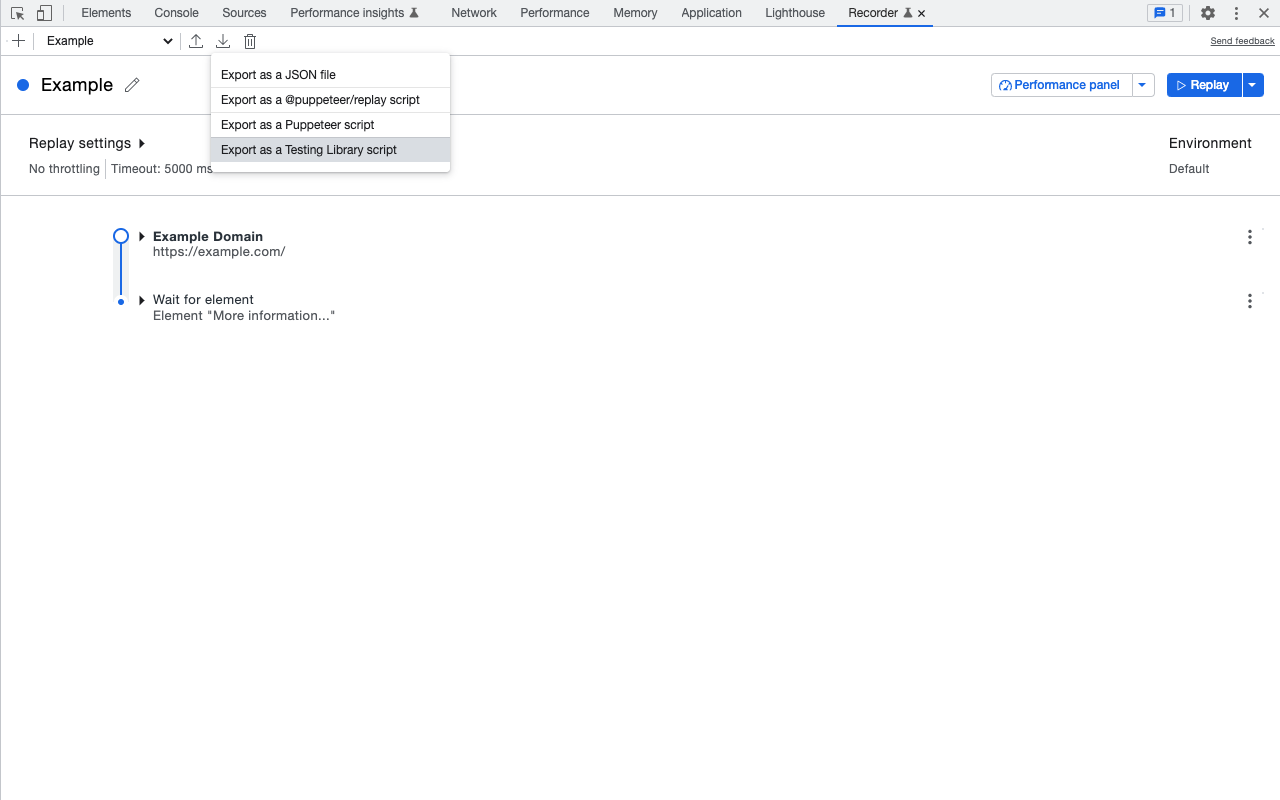Choose Export as a JSON file

278,74
